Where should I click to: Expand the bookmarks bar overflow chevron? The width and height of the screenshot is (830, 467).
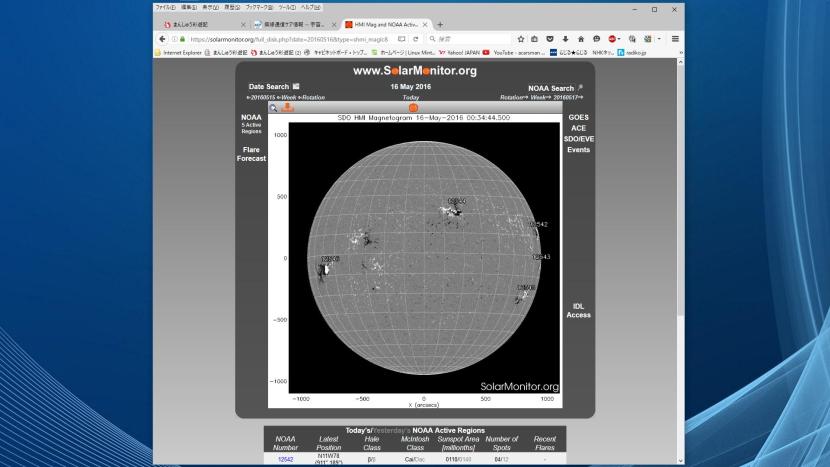tap(681, 52)
